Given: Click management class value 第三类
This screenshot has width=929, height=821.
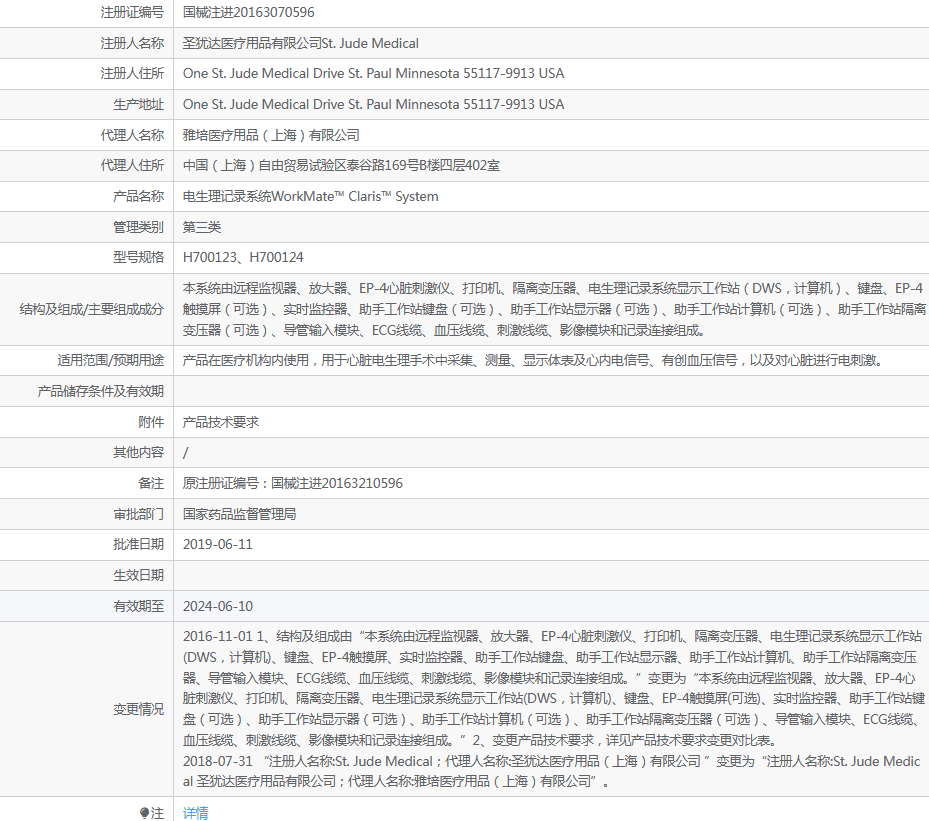Looking at the screenshot, I should 201,227.
